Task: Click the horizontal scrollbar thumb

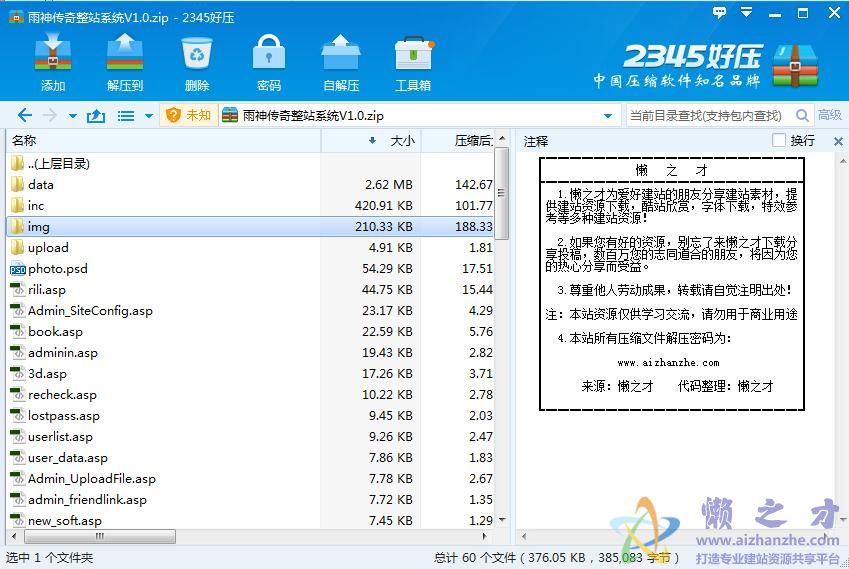Action: [x=100, y=537]
